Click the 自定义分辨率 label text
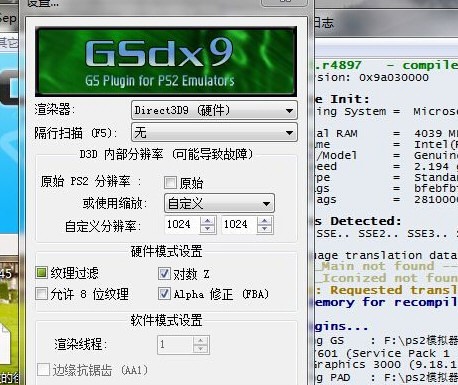458x385 pixels. 103,226
